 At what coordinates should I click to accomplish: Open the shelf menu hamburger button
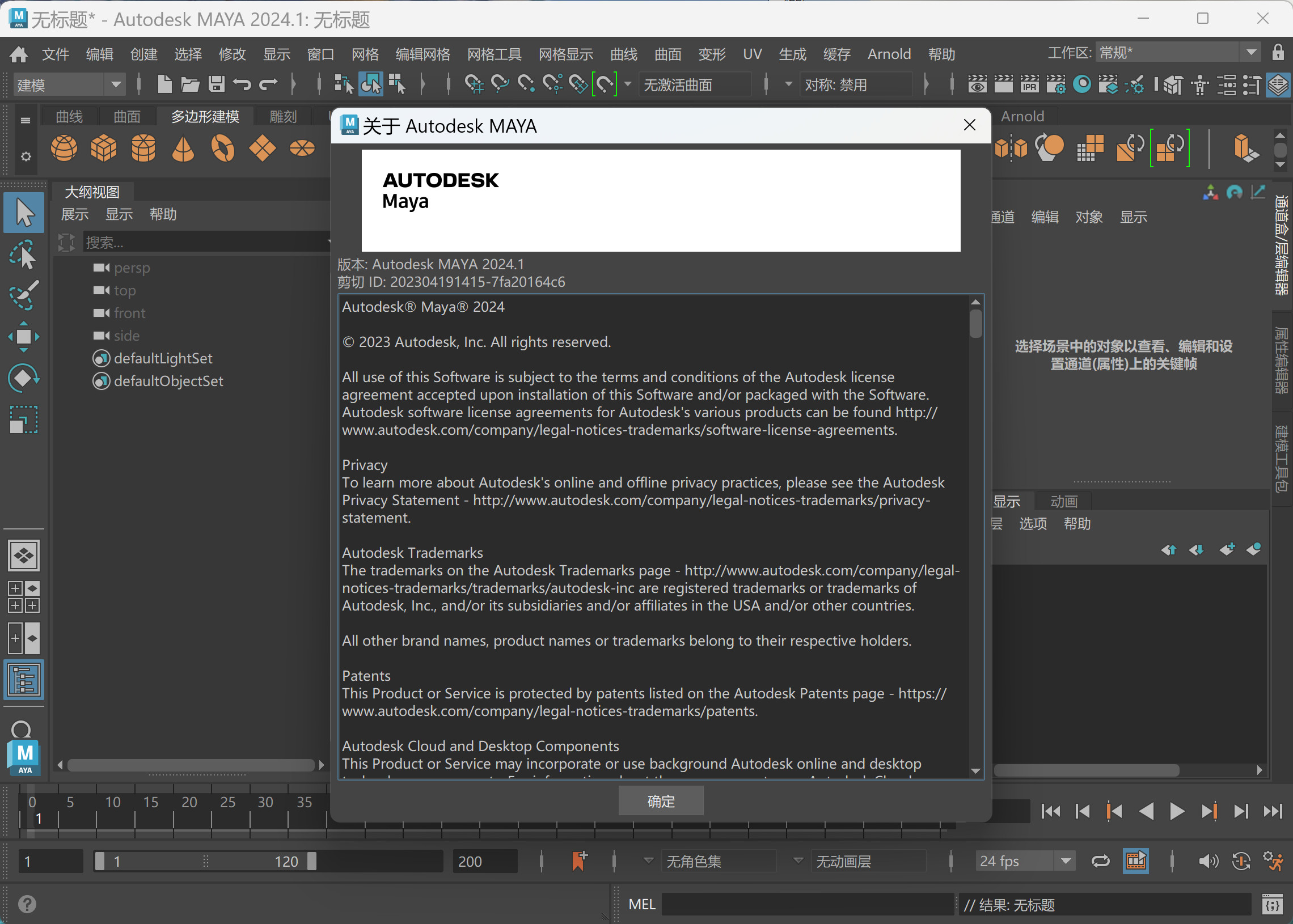coord(25,120)
